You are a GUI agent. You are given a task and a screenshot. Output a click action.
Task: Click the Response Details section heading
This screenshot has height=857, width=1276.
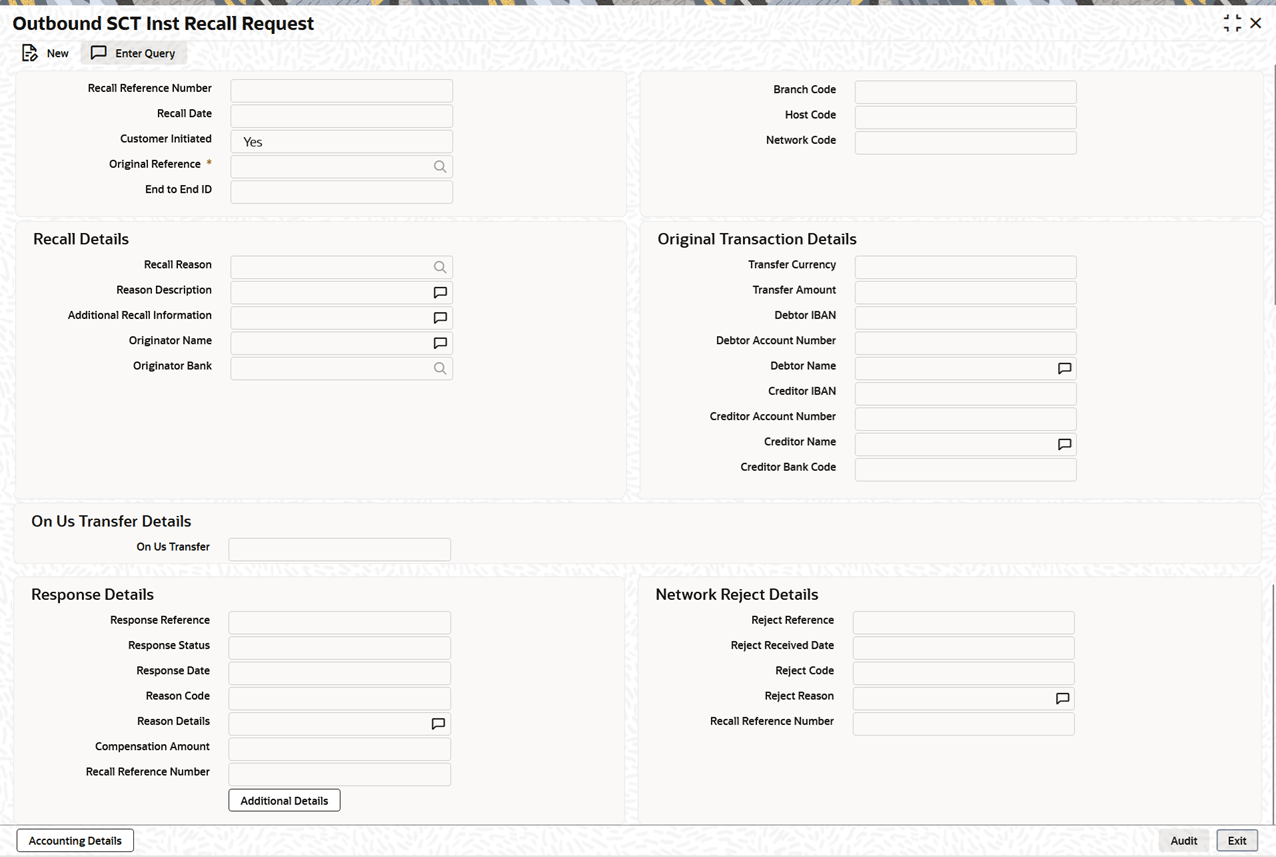[x=93, y=594]
